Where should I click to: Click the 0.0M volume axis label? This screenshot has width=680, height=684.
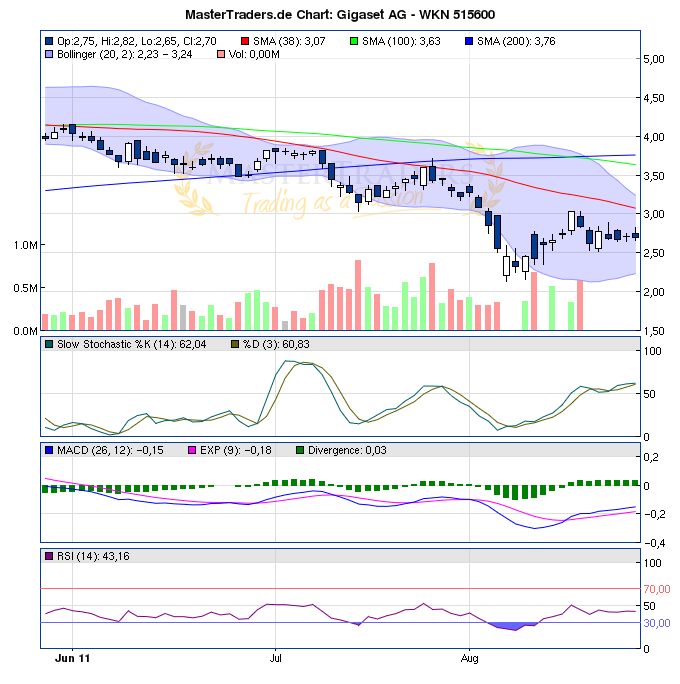(x=25, y=332)
